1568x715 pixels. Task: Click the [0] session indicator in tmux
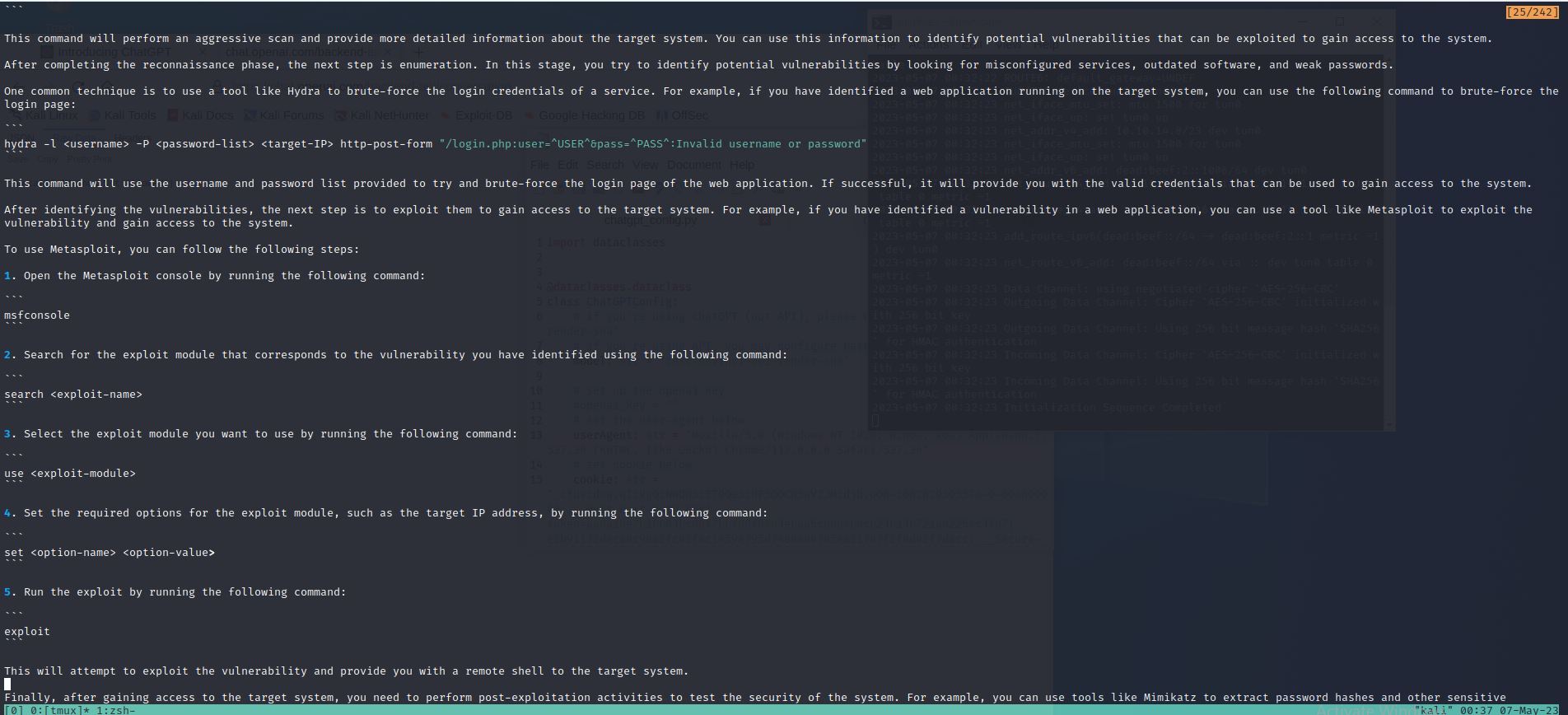click(x=13, y=709)
